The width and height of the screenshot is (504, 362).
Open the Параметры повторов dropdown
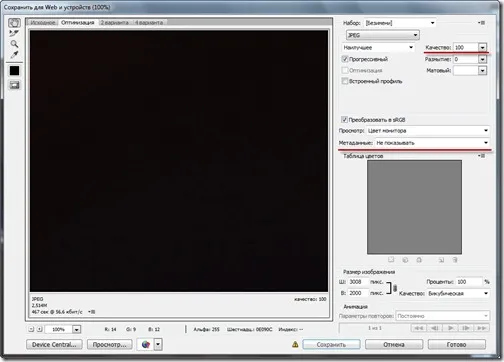coord(442,316)
